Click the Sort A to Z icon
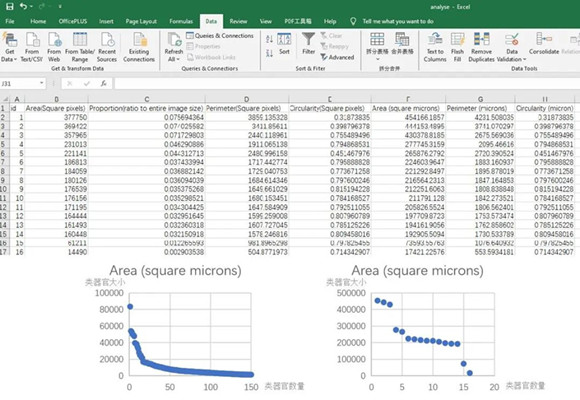This screenshot has width=580, height=400. click(270, 39)
